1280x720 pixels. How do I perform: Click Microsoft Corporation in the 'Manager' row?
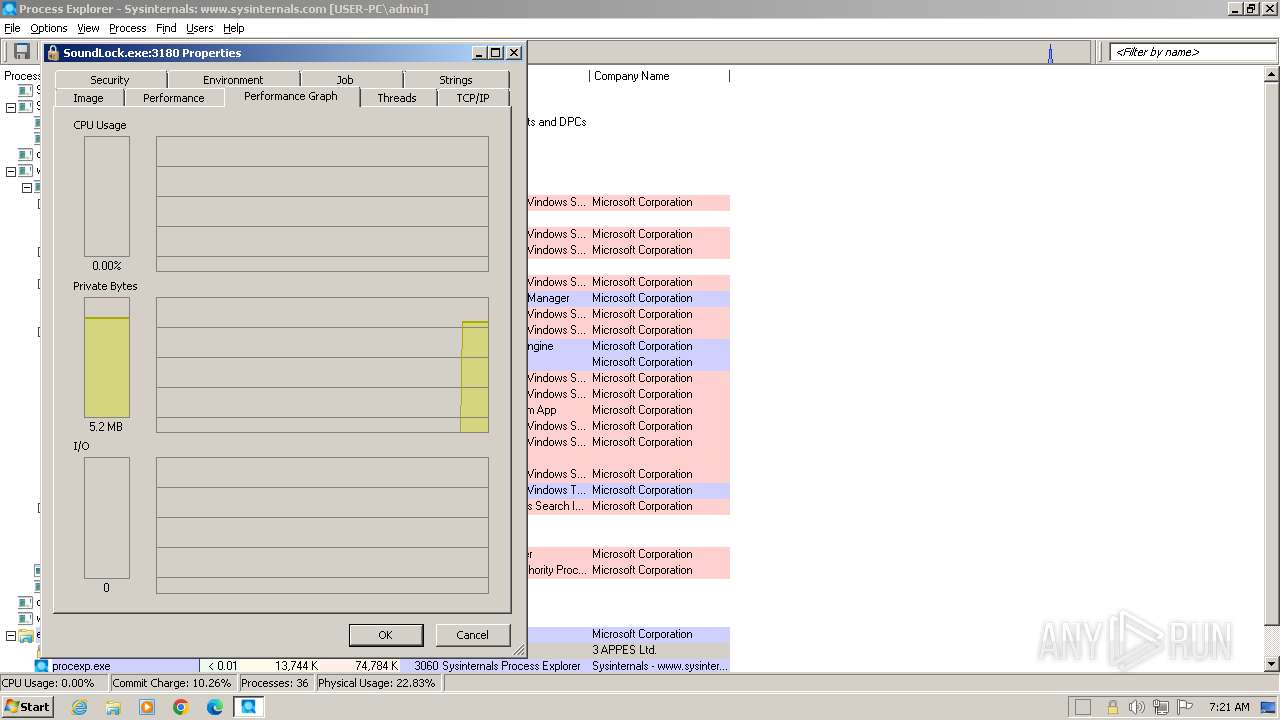pyautogui.click(x=642, y=298)
